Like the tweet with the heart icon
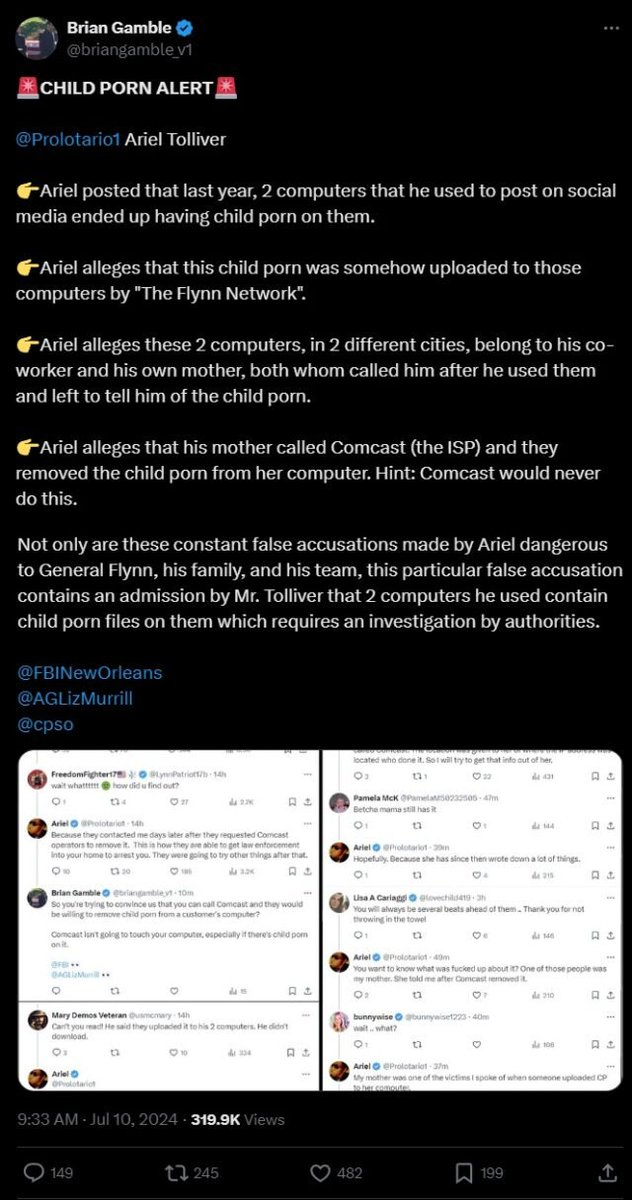This screenshot has height=1200, width=632. click(x=321, y=1171)
